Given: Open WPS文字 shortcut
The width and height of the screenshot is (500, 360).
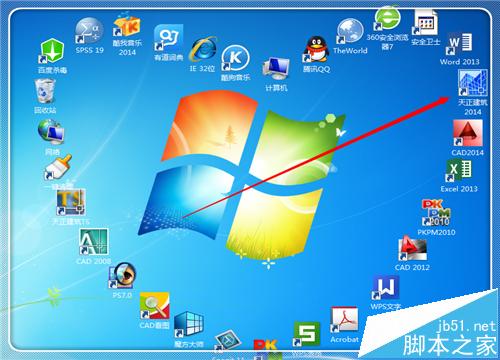Looking at the screenshot, I should [385, 288].
